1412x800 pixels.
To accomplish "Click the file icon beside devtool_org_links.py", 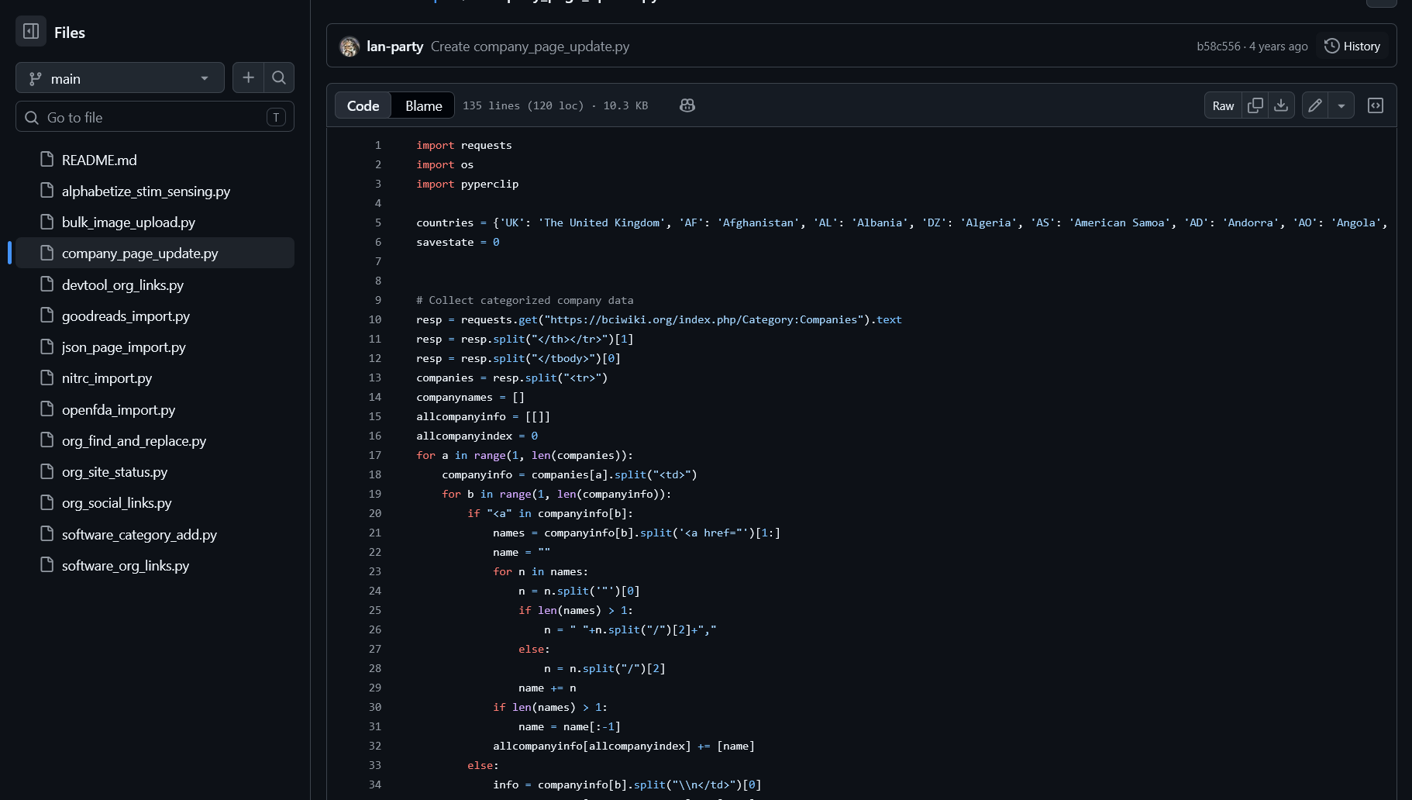I will pyautogui.click(x=46, y=284).
